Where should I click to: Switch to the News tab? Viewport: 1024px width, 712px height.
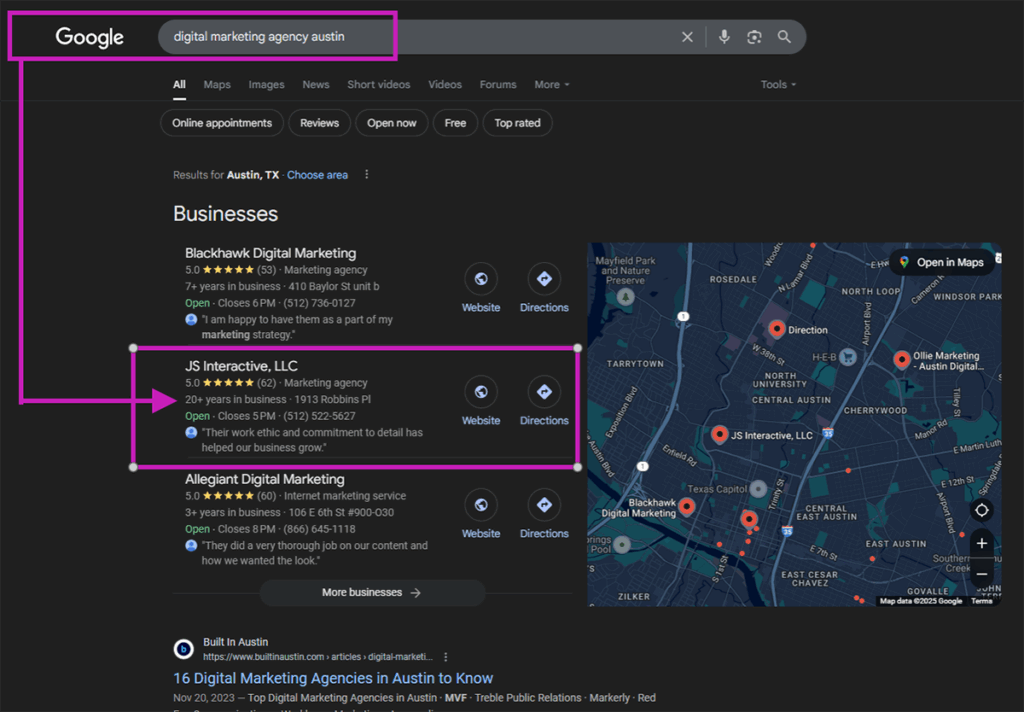tap(315, 84)
